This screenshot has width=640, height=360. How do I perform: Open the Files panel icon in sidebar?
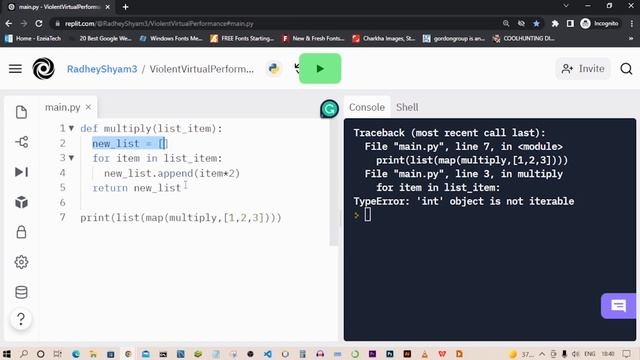[21, 112]
